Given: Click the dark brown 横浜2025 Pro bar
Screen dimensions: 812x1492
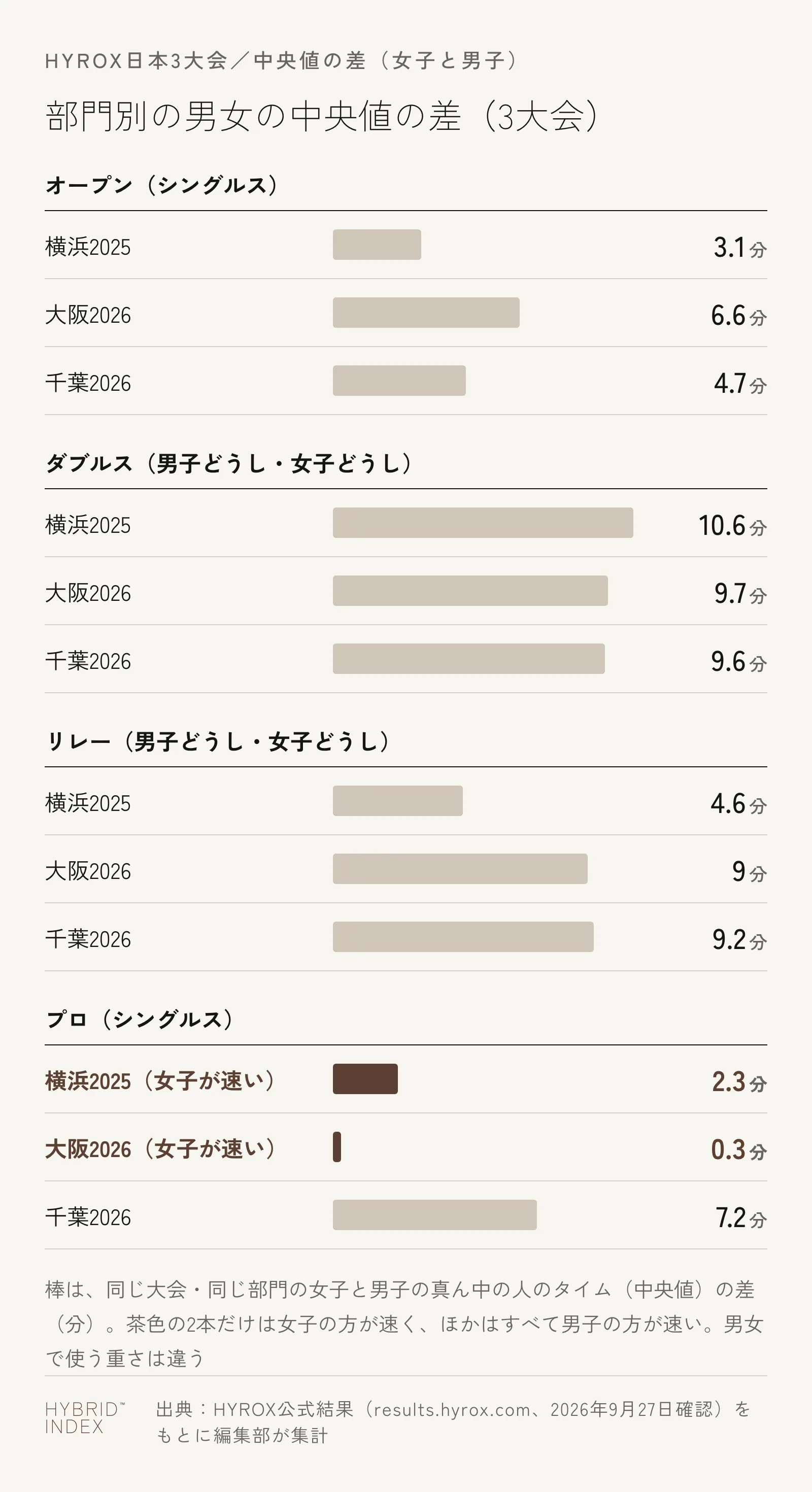Looking at the screenshot, I should click(x=365, y=1078).
